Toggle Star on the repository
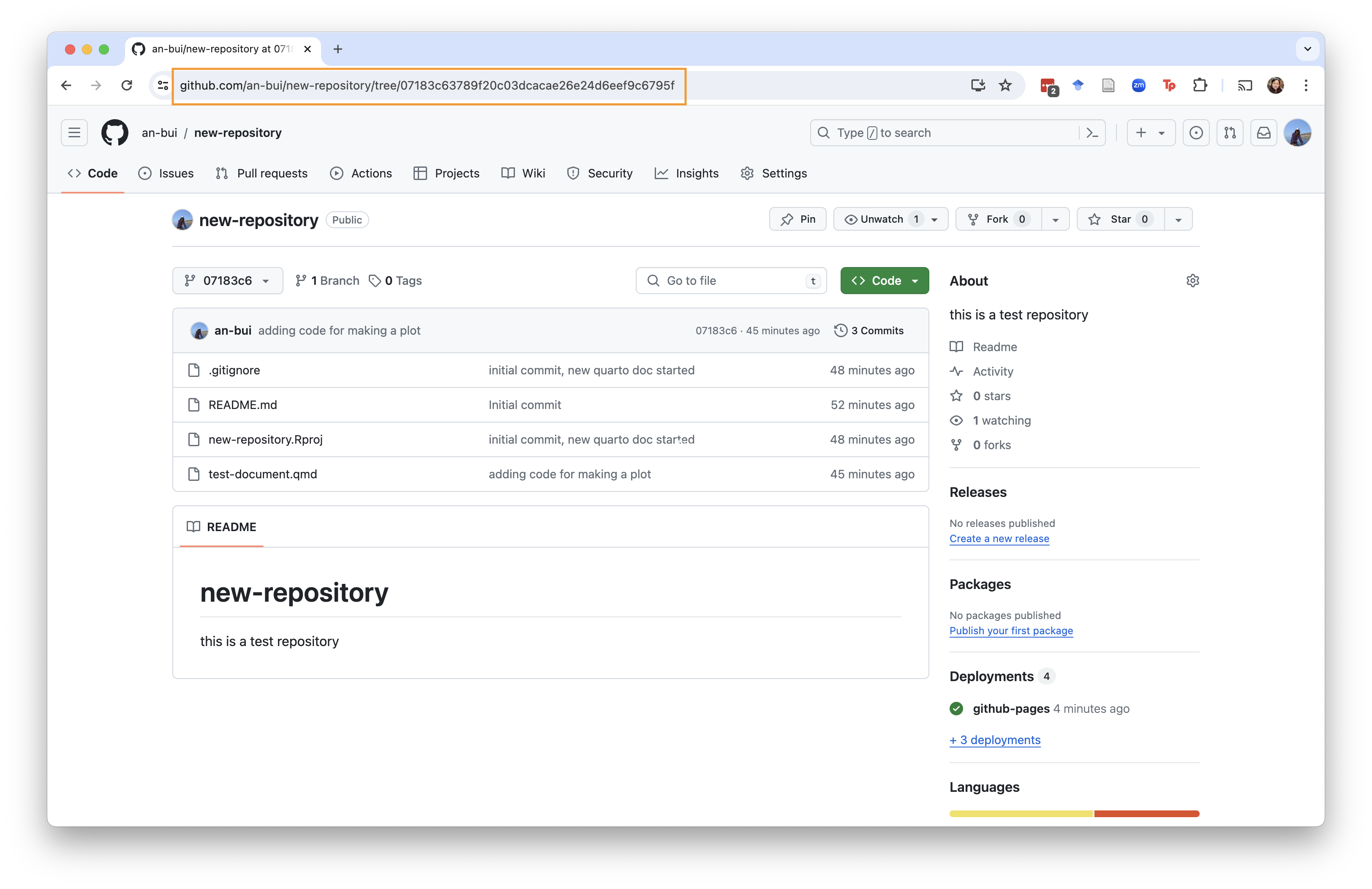The width and height of the screenshot is (1372, 889). 1120,219
